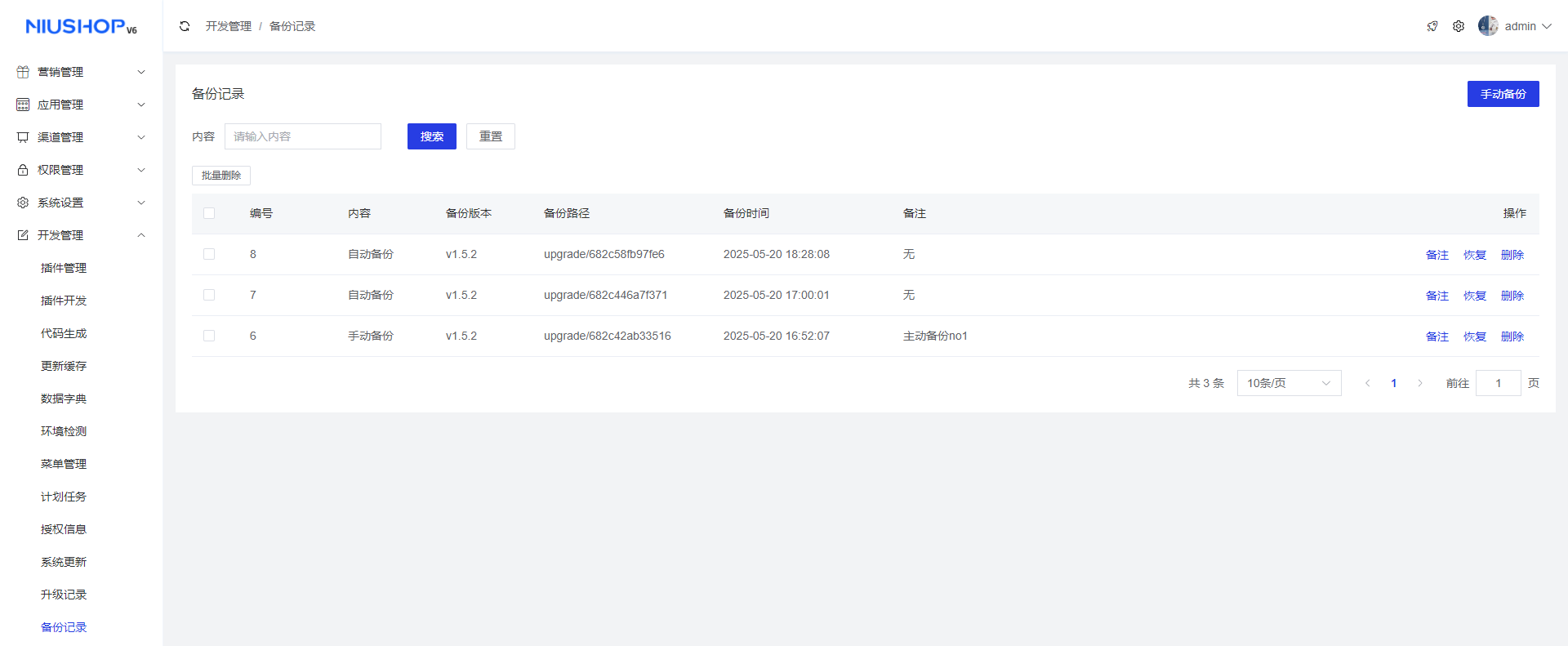Image resolution: width=1568 pixels, height=646 pixels.
Task: Click the refresh icon beside the breadcrumb
Action: coord(185,26)
